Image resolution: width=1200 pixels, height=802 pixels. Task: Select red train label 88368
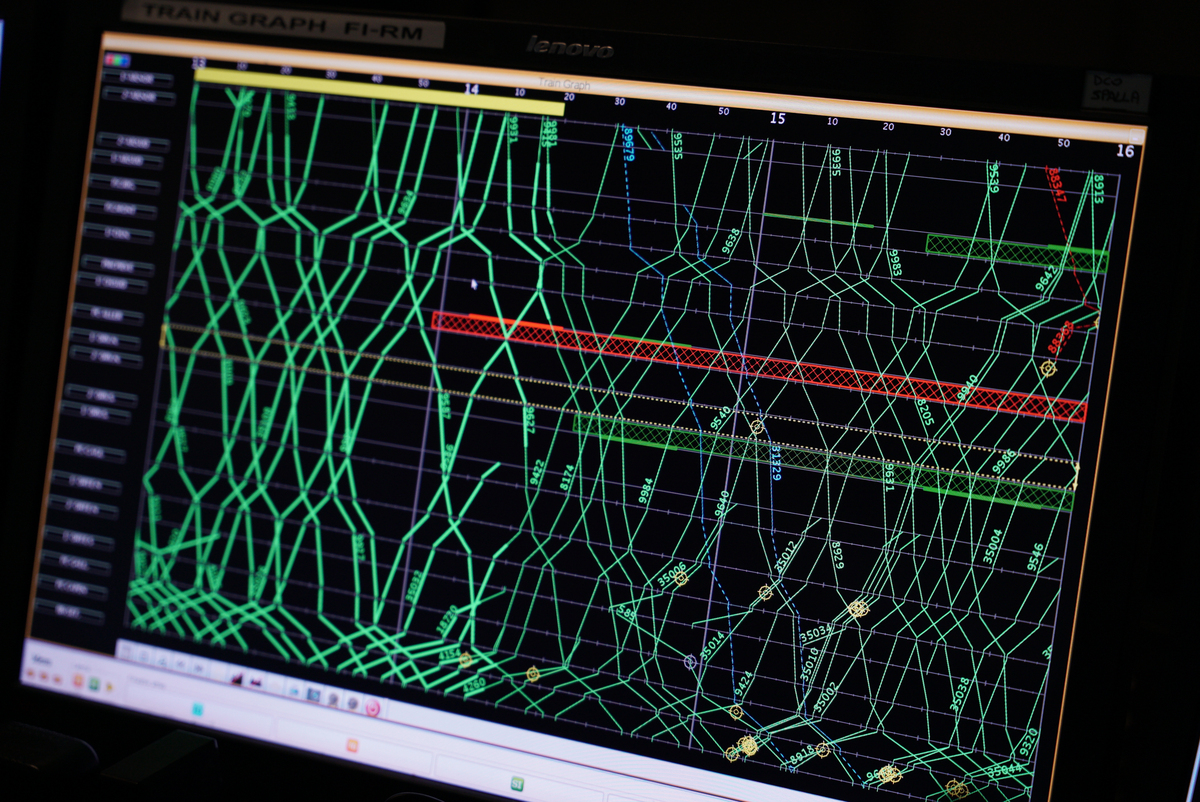pyautogui.click(x=1060, y=337)
